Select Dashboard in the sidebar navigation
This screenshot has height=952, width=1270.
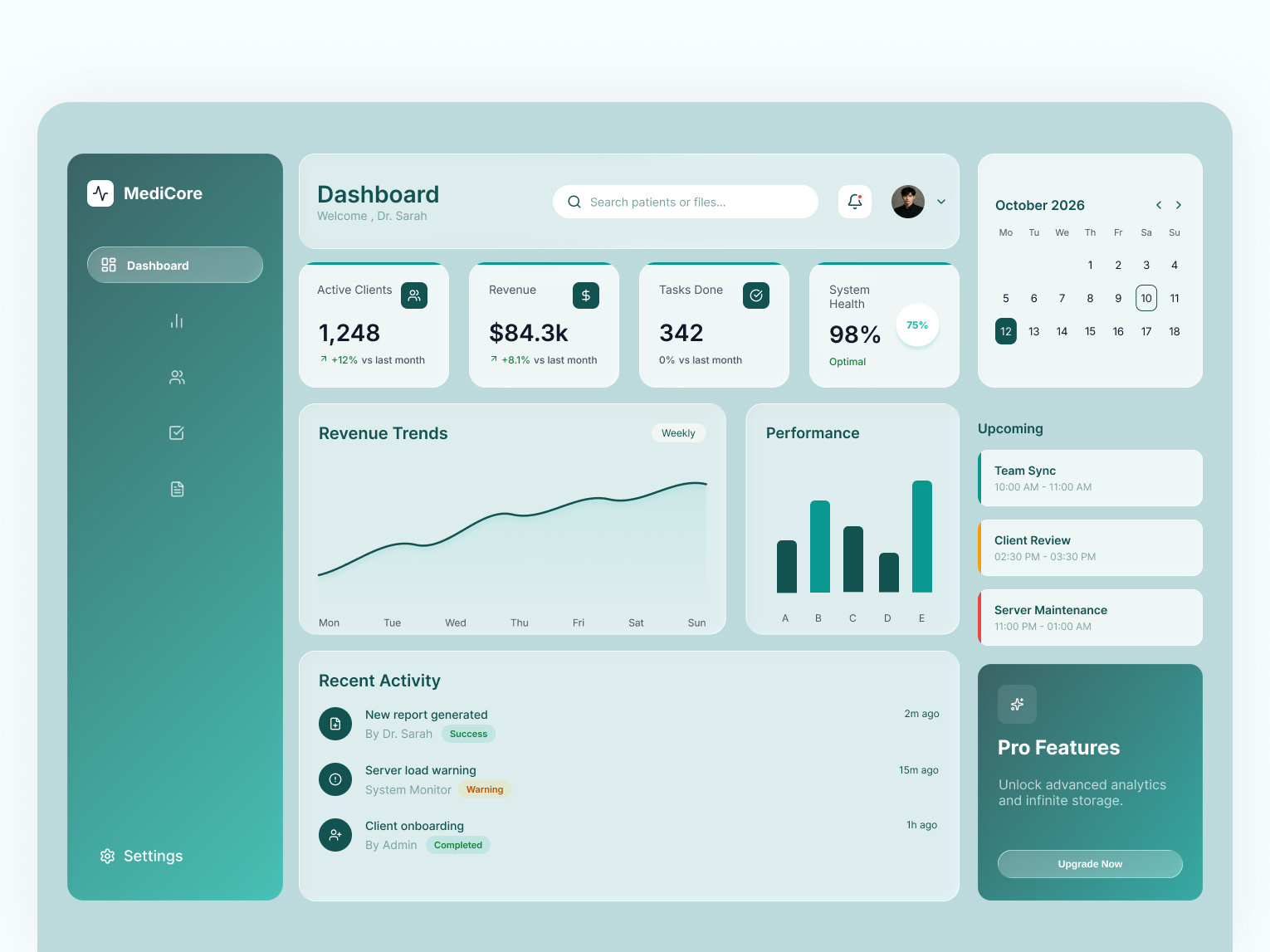click(x=174, y=265)
